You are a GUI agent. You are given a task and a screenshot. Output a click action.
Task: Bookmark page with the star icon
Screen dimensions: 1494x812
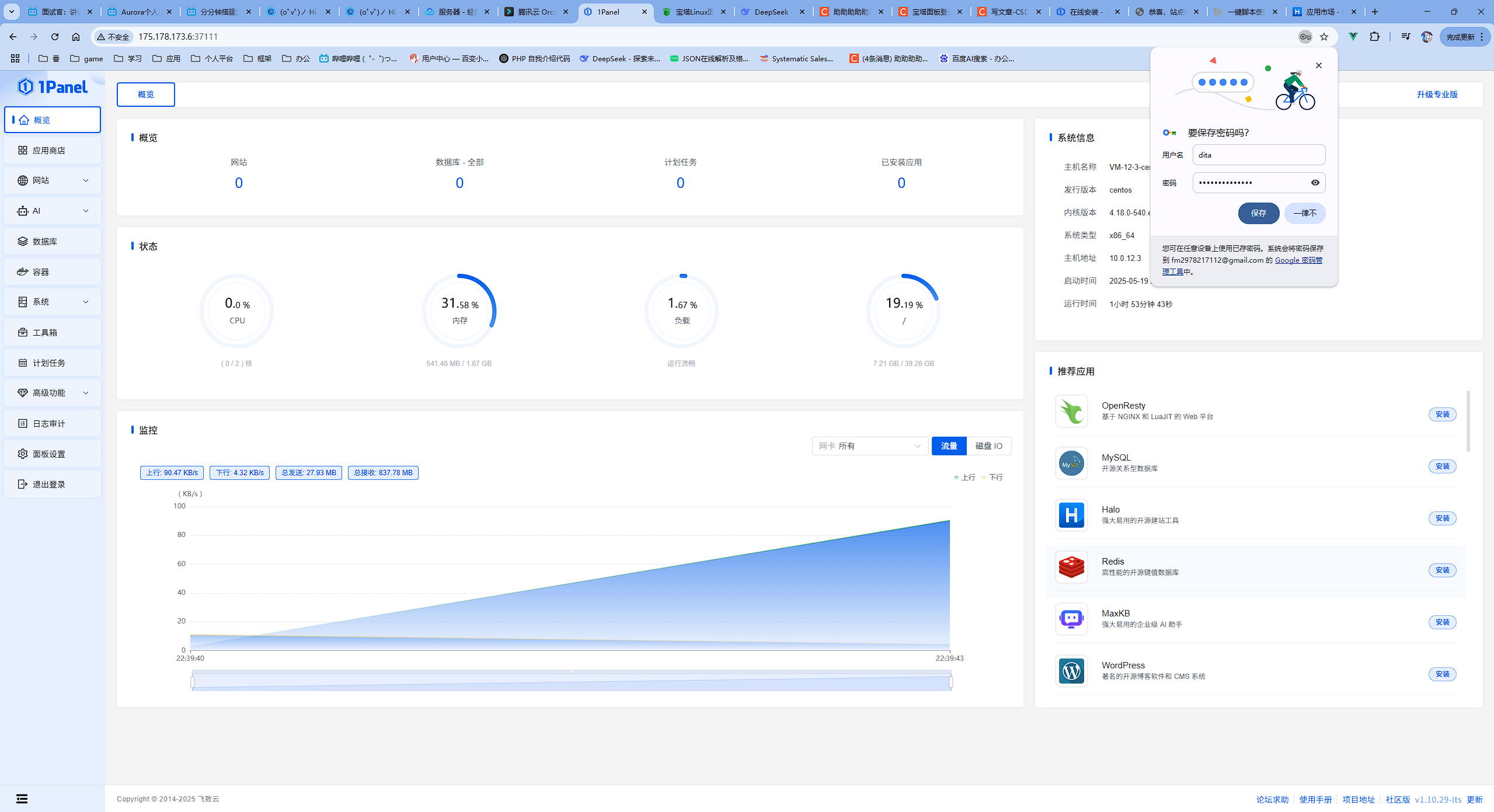click(1324, 37)
